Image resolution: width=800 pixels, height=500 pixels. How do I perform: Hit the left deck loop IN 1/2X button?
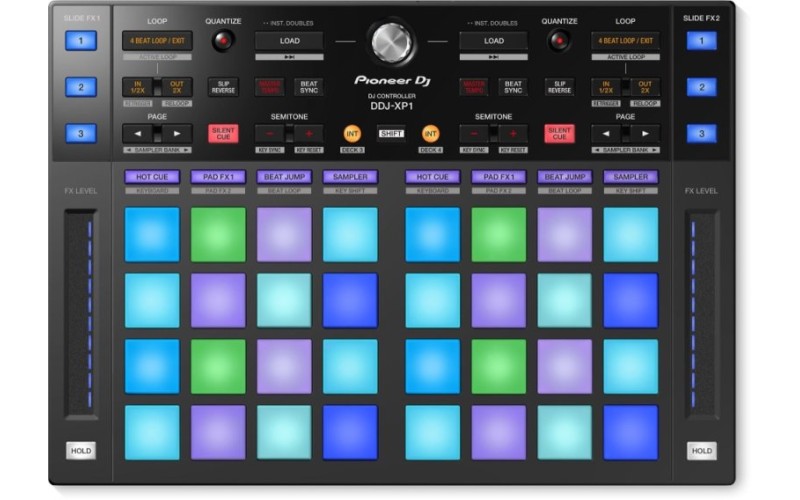pos(138,87)
